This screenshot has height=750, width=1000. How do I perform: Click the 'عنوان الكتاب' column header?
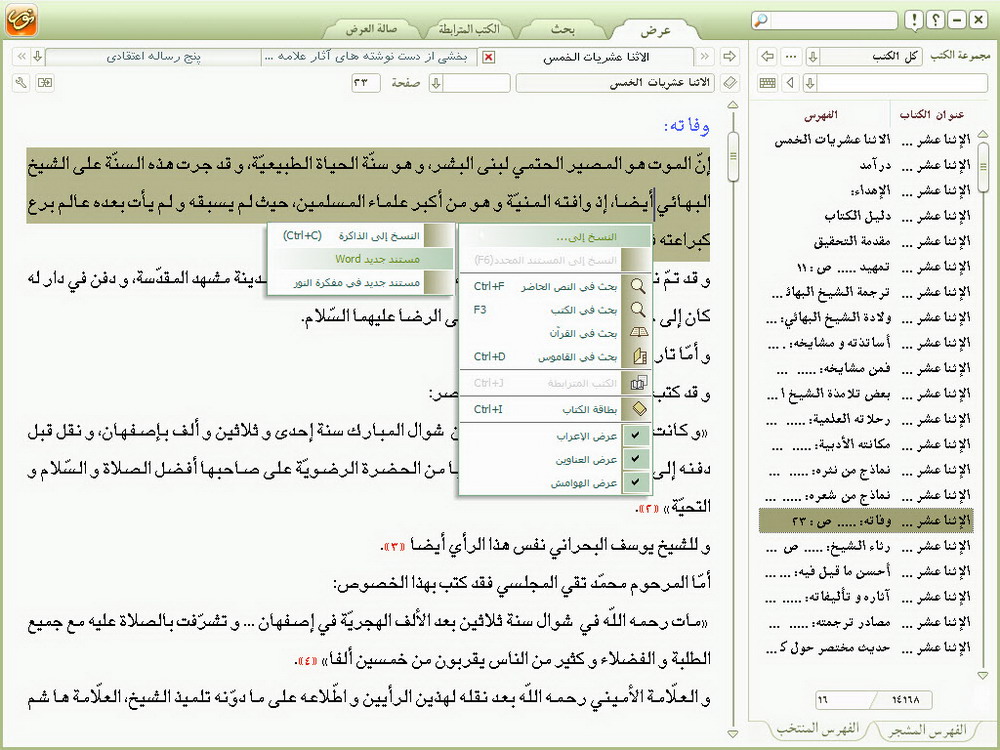click(931, 115)
